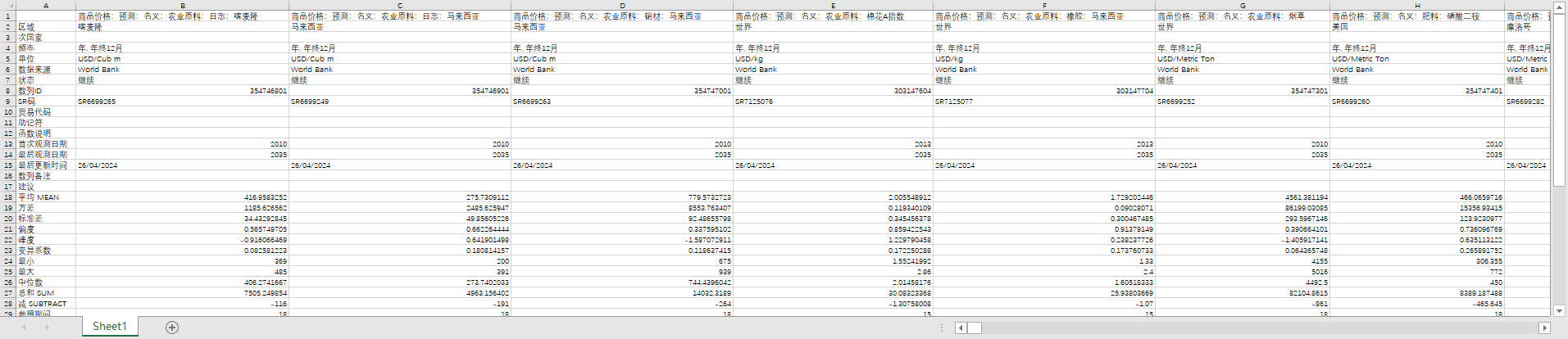Click cell labeled 区域
This screenshot has height=339, width=1568.
coord(46,27)
